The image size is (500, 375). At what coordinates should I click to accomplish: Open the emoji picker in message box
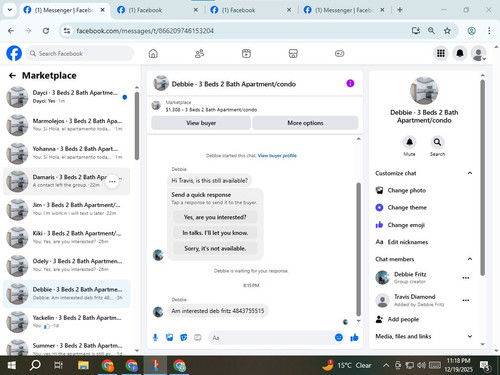pyautogui.click(x=339, y=338)
